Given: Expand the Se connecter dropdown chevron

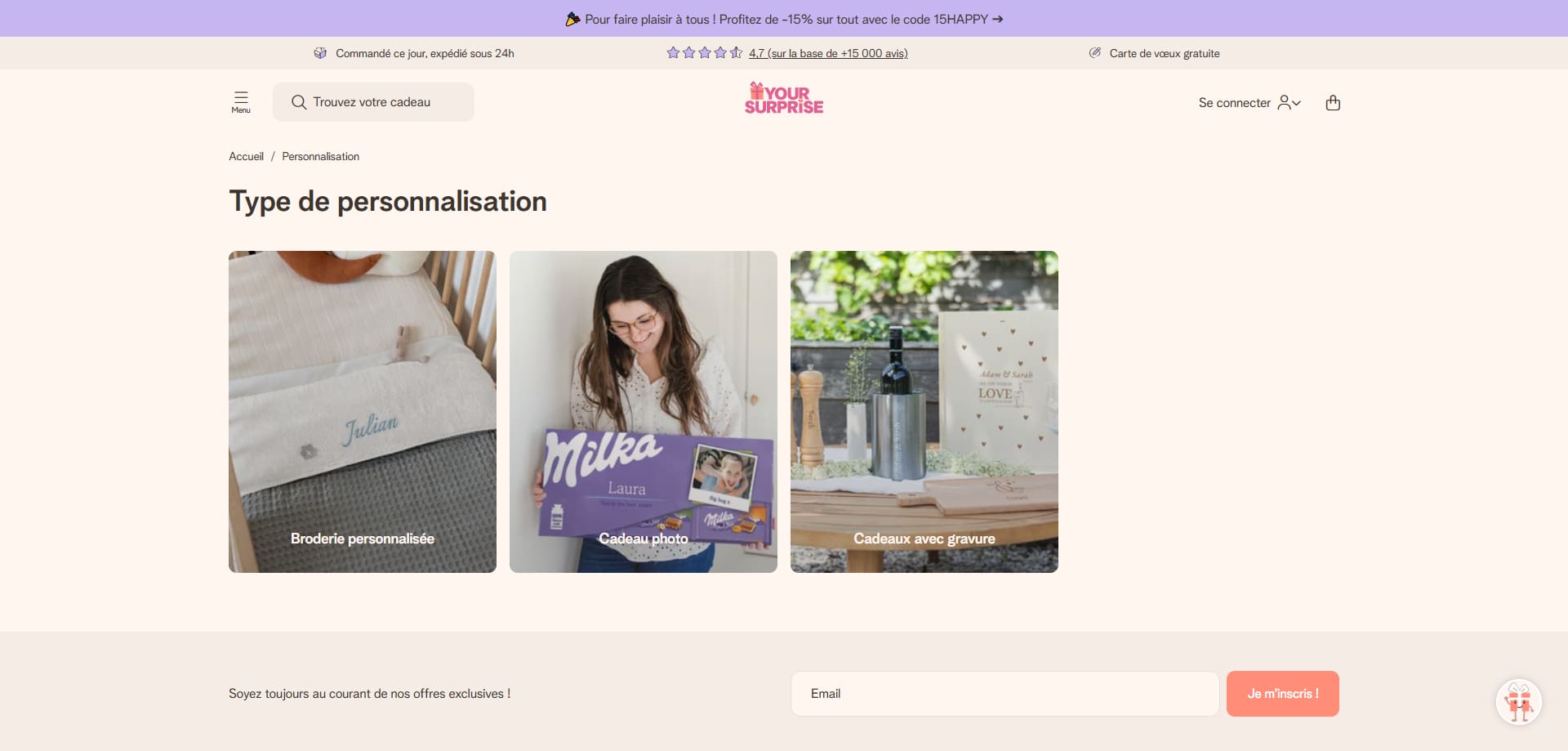Looking at the screenshot, I should (1297, 103).
